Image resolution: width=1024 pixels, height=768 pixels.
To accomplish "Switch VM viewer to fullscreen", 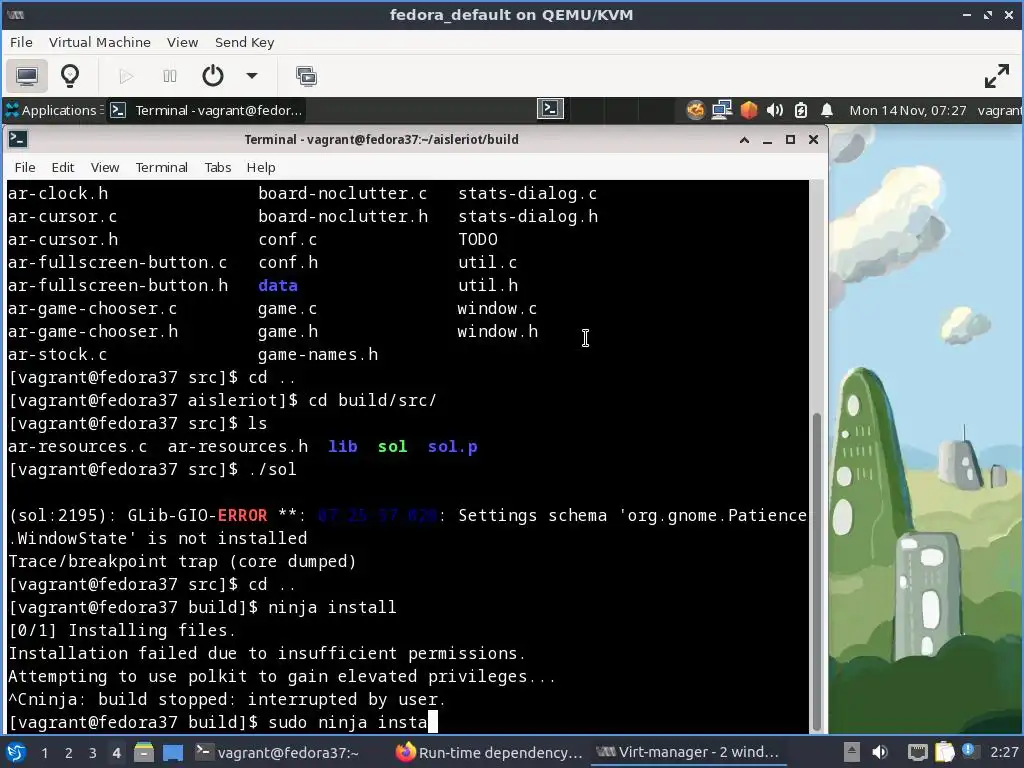I will pyautogui.click(x=997, y=76).
